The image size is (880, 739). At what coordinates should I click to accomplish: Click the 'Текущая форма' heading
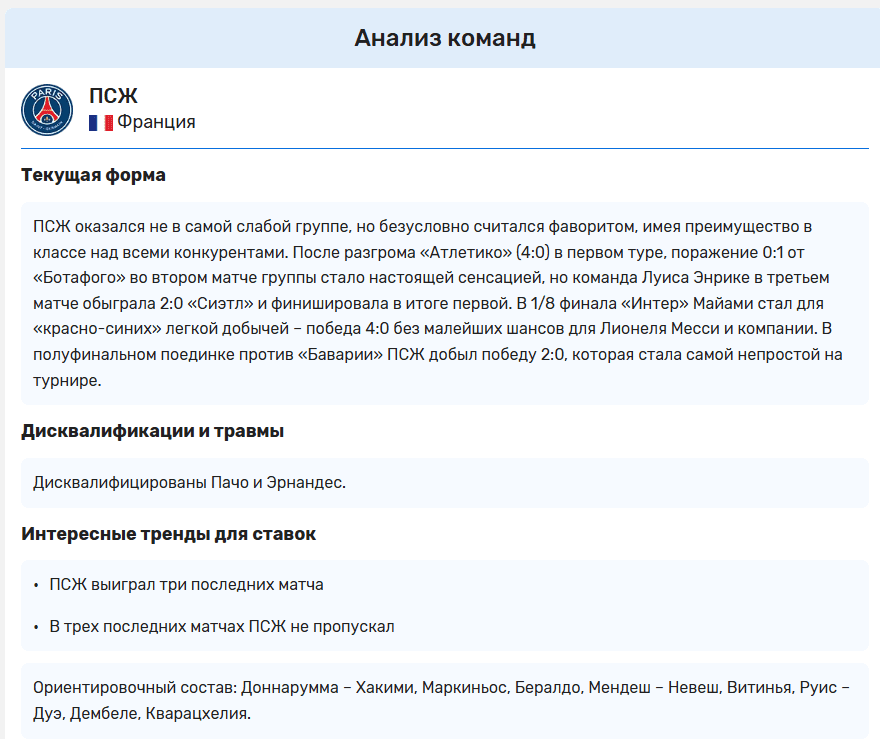(x=93, y=175)
